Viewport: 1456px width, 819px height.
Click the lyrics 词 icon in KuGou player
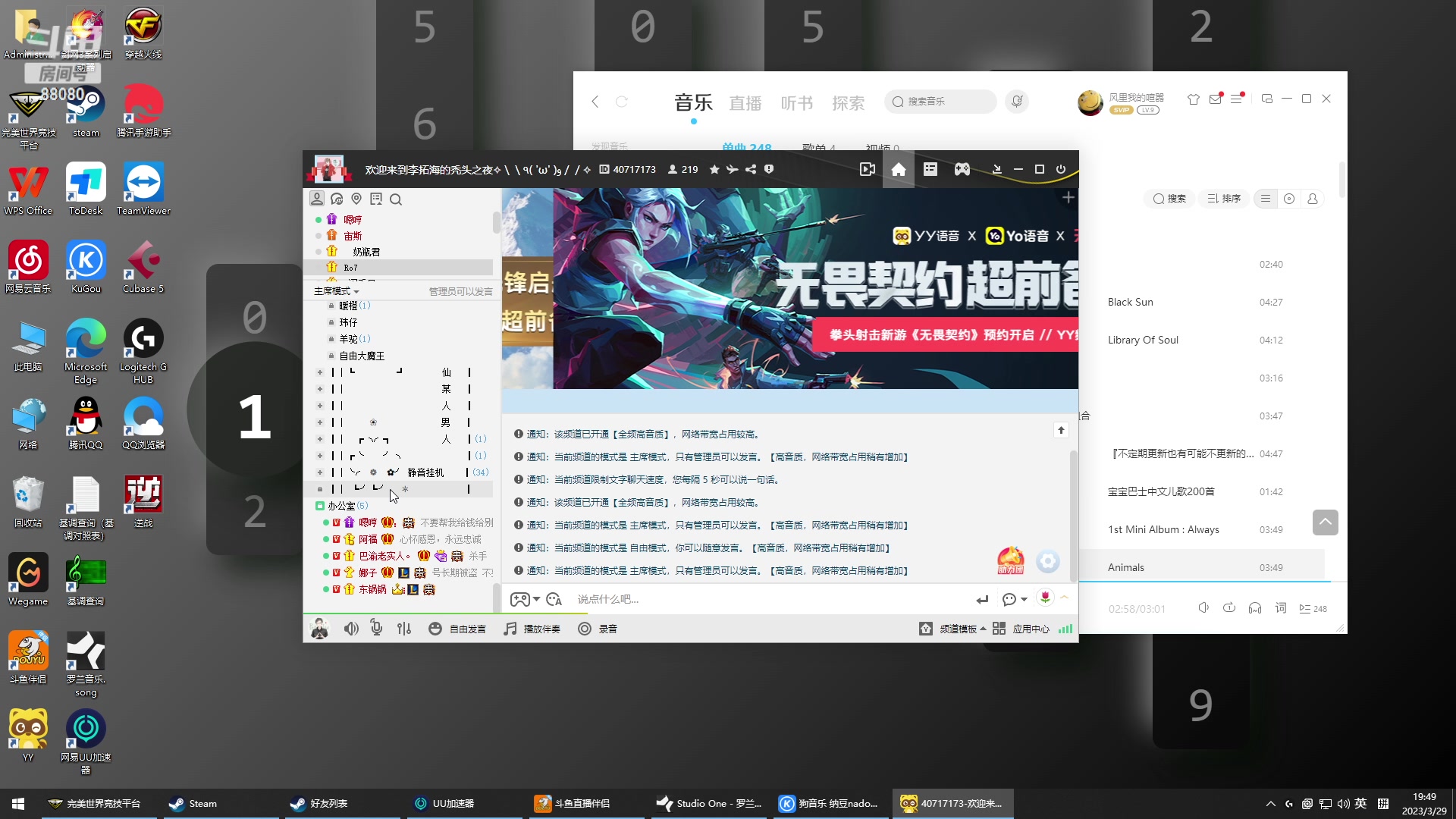click(1280, 607)
